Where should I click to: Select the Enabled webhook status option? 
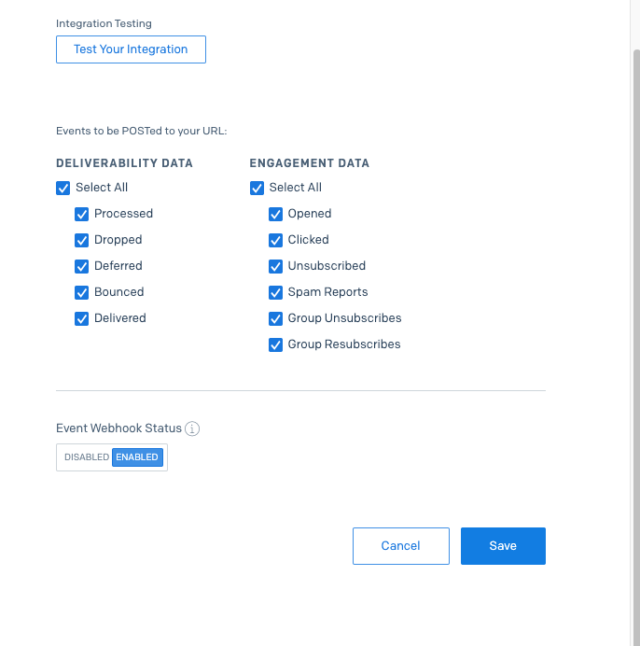click(x=137, y=457)
